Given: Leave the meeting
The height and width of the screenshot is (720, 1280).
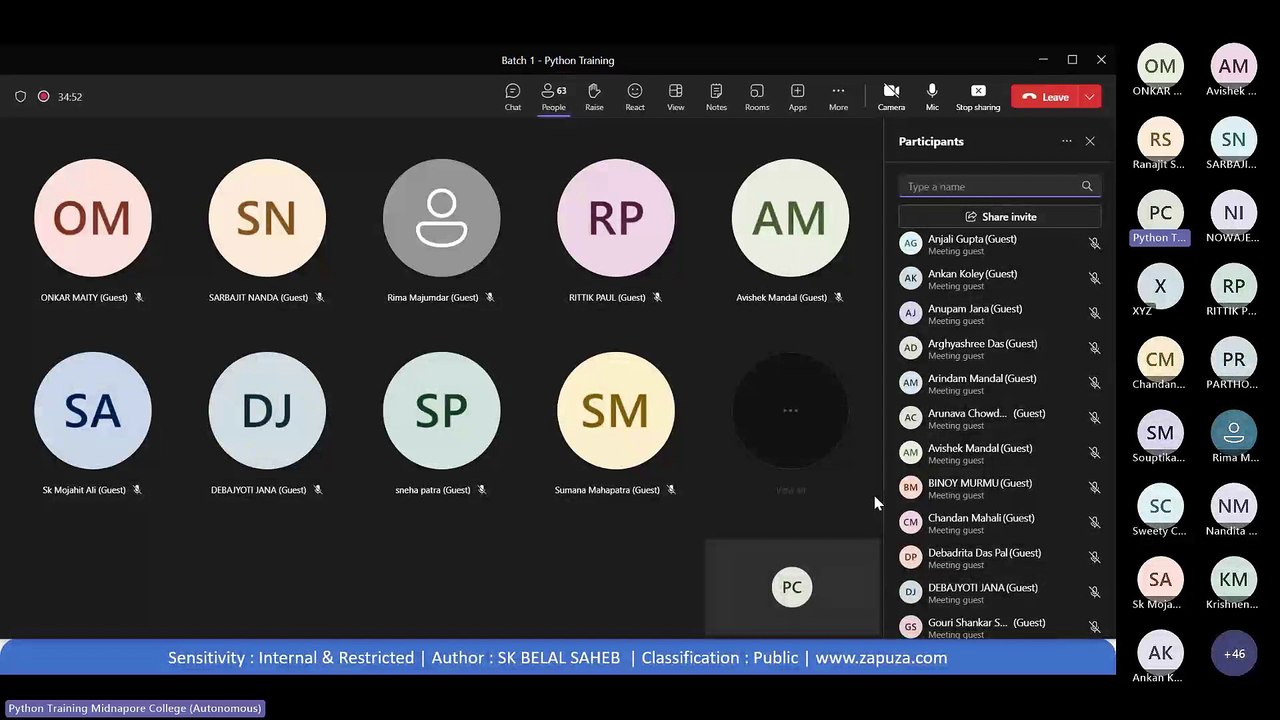Looking at the screenshot, I should pos(1045,97).
